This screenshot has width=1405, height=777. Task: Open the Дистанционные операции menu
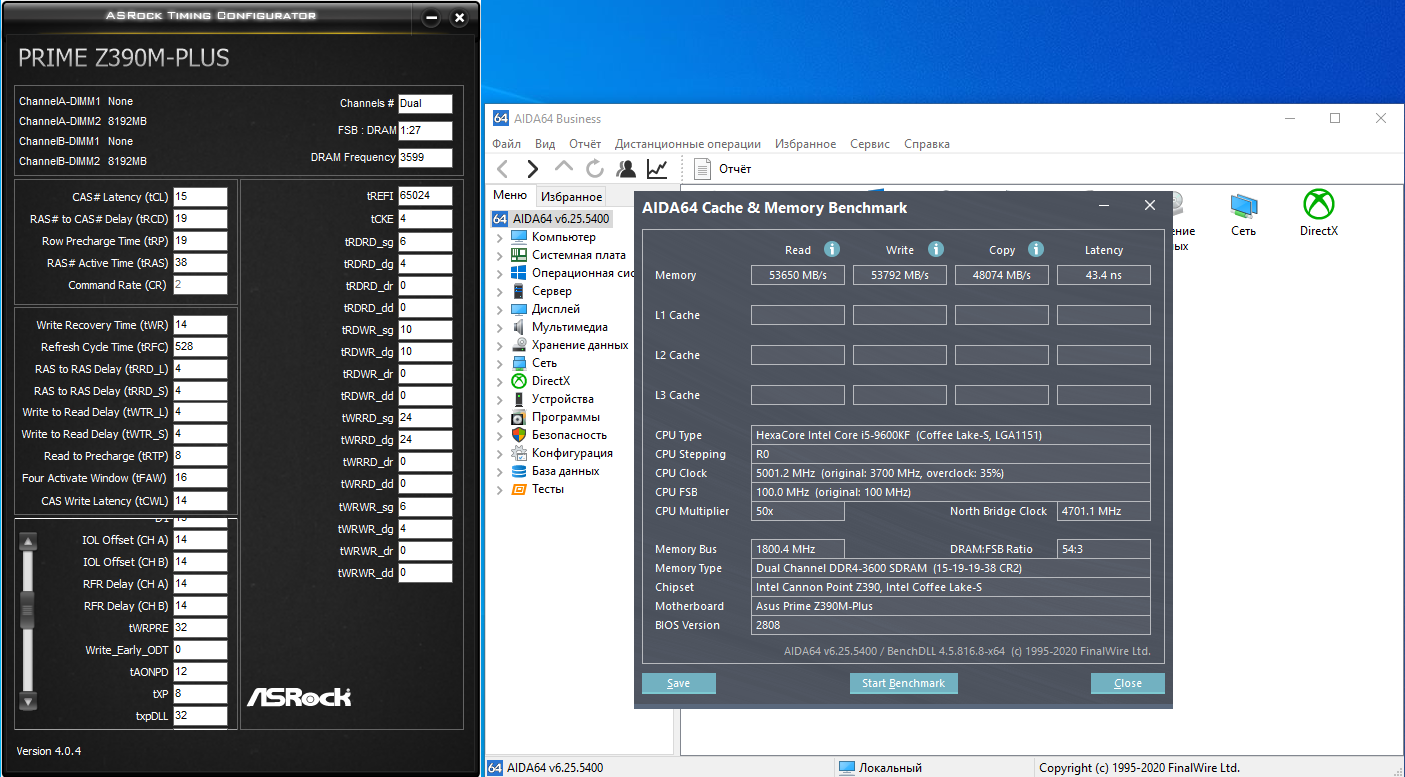[x=688, y=144]
